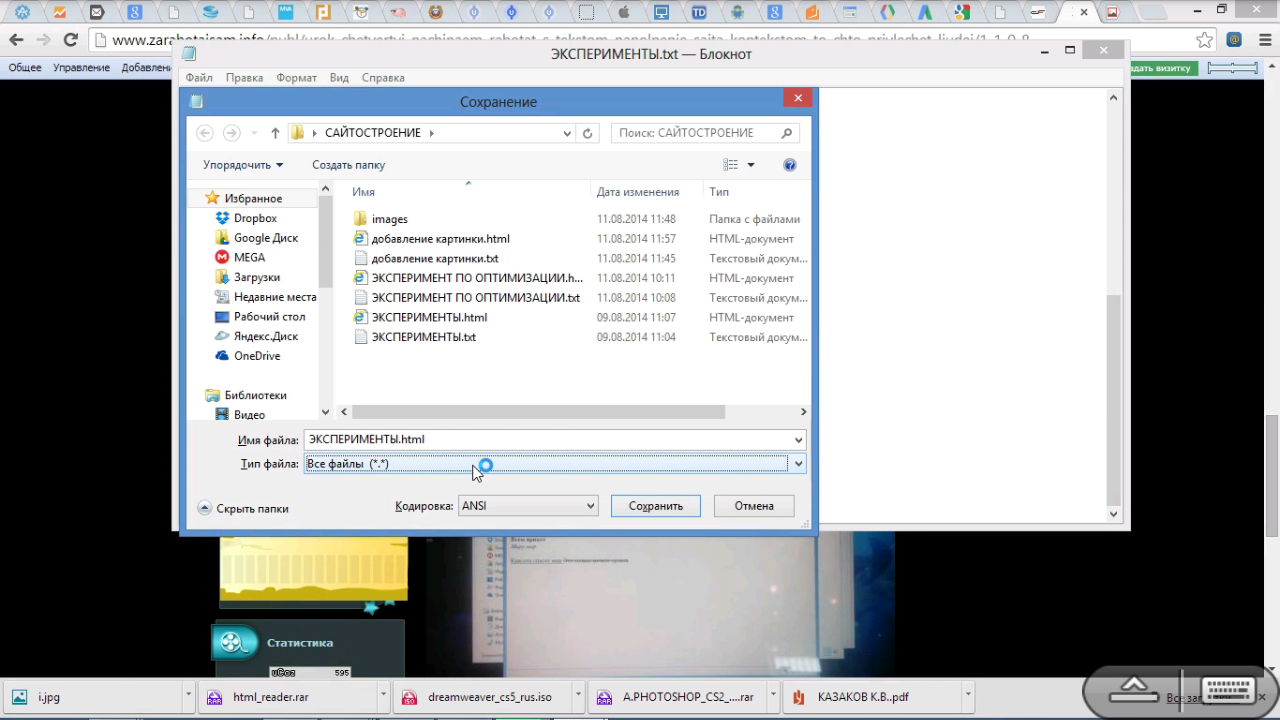Screen dimensions: 1280x720
Task: Click Сохранить button
Action: (656, 506)
